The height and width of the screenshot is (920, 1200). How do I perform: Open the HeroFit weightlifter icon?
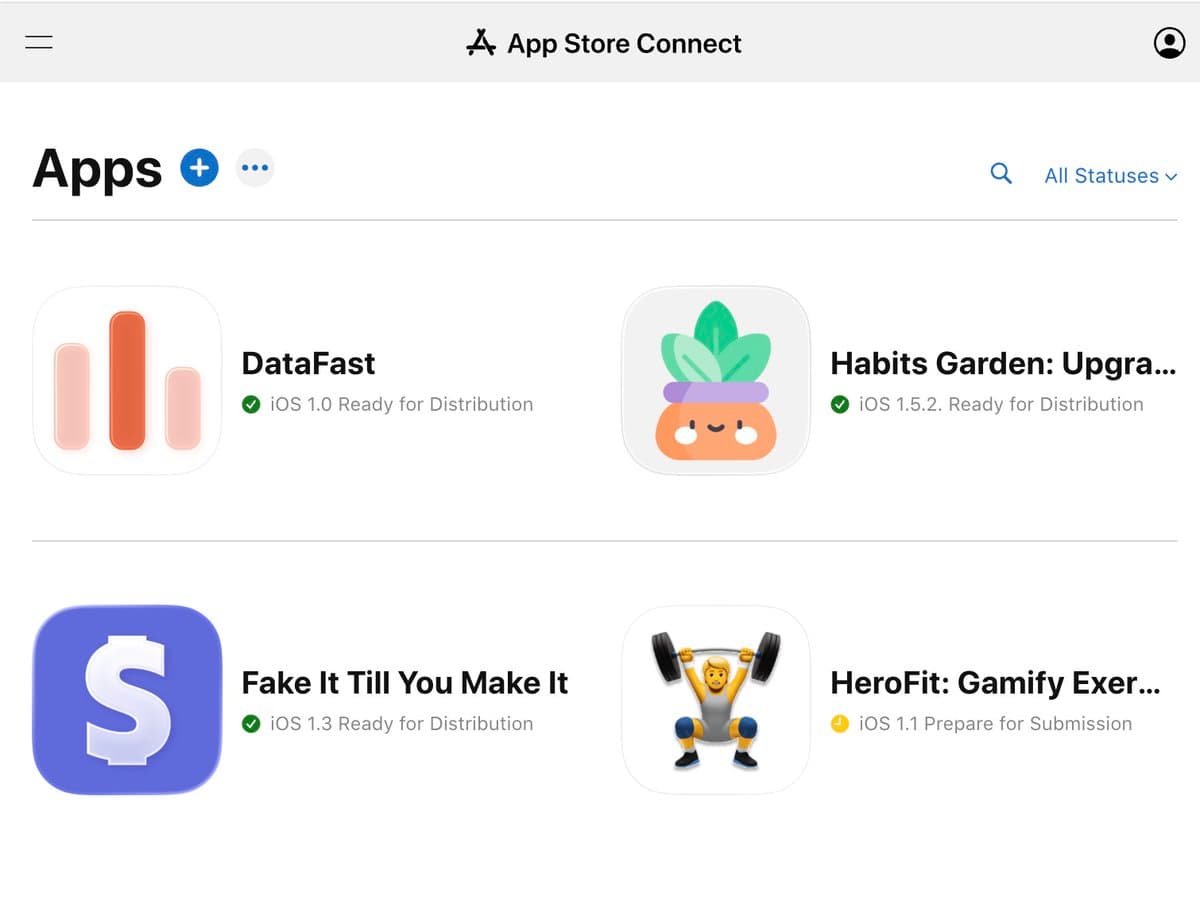click(716, 700)
